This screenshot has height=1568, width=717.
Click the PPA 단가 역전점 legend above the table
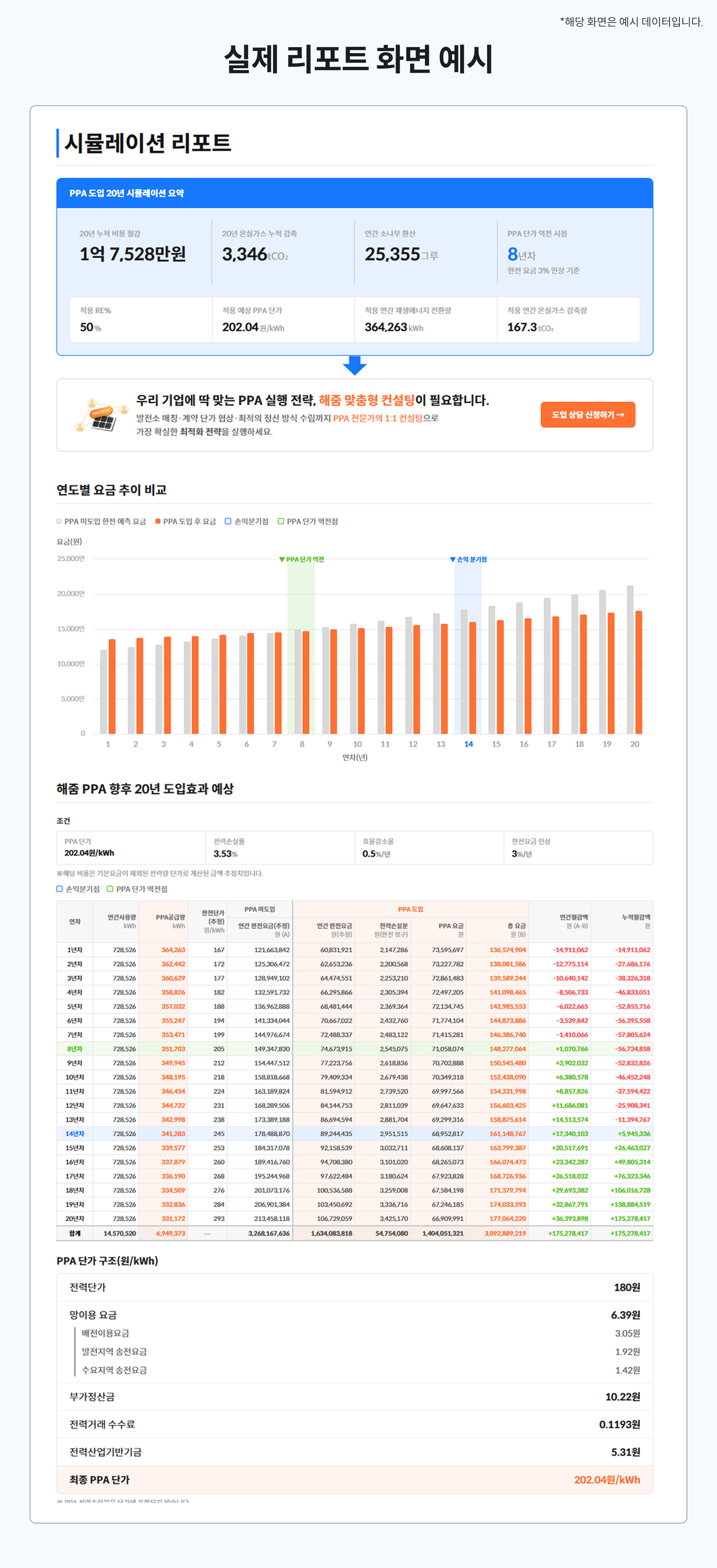click(137, 889)
